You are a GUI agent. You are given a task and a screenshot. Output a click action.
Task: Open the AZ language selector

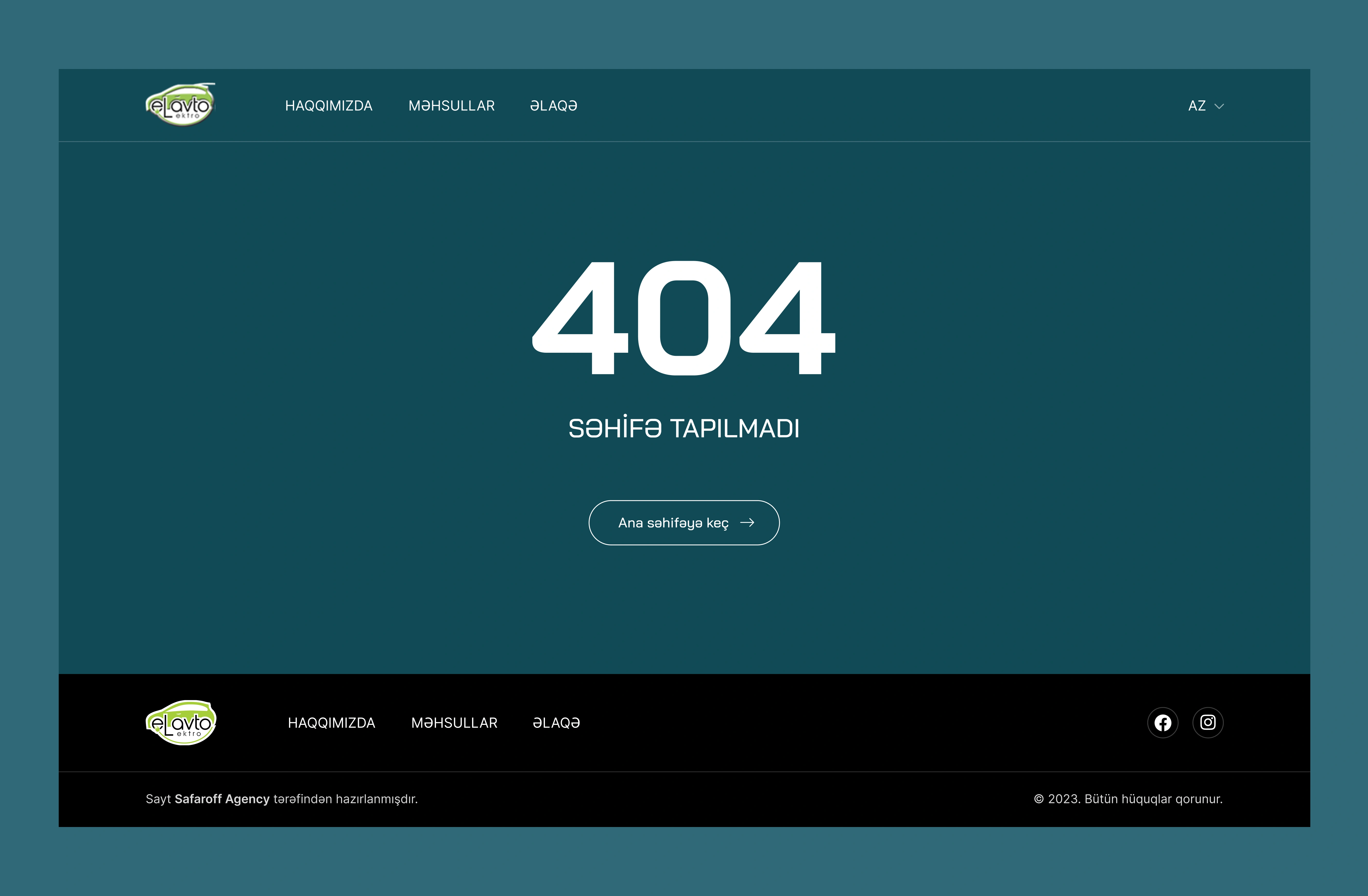[1197, 106]
